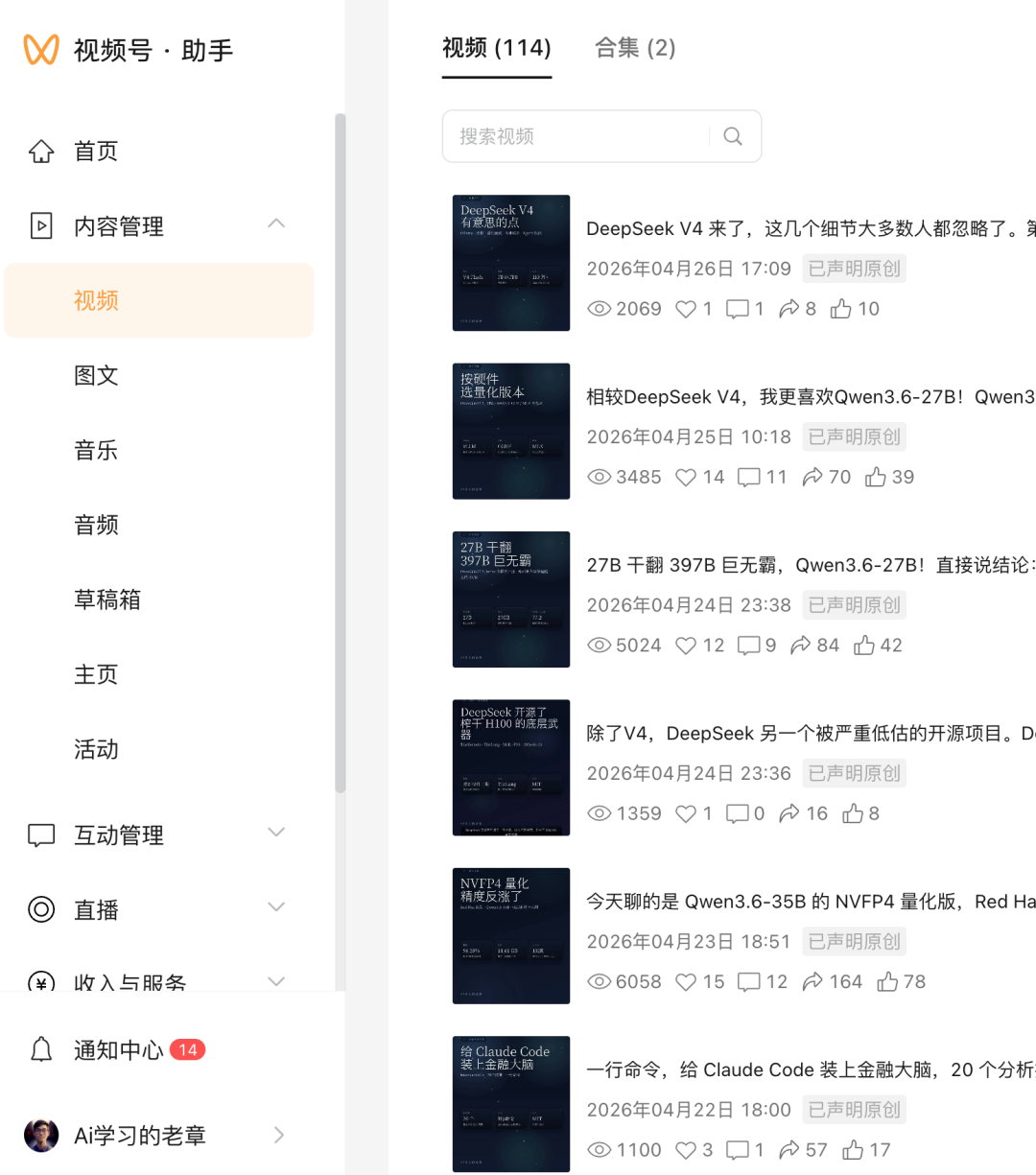The width and height of the screenshot is (1036, 1175).
Task: Expand the 直播 dropdown arrow
Action: (276, 907)
